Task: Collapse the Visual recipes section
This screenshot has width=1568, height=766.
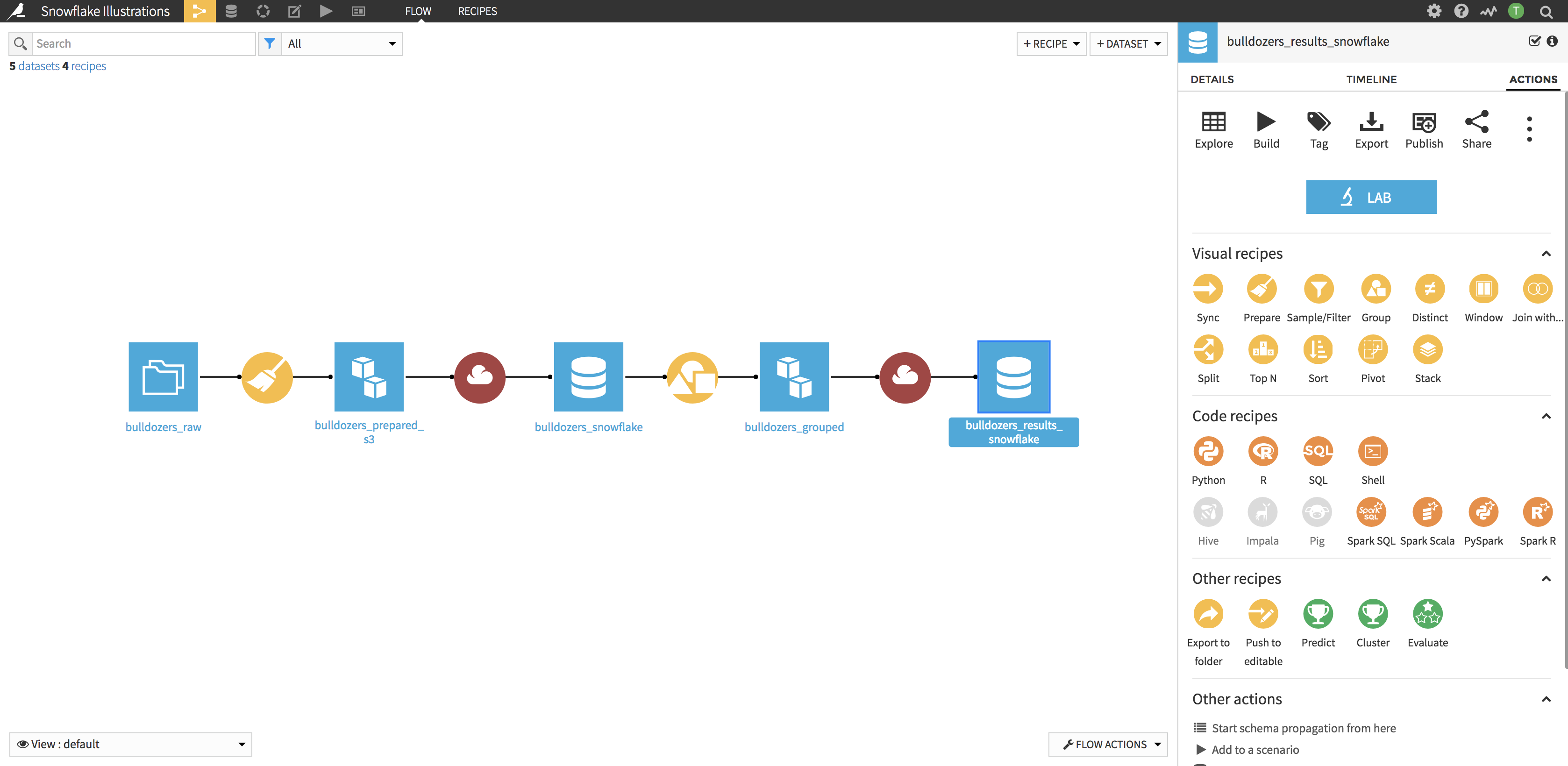Action: pyautogui.click(x=1546, y=254)
